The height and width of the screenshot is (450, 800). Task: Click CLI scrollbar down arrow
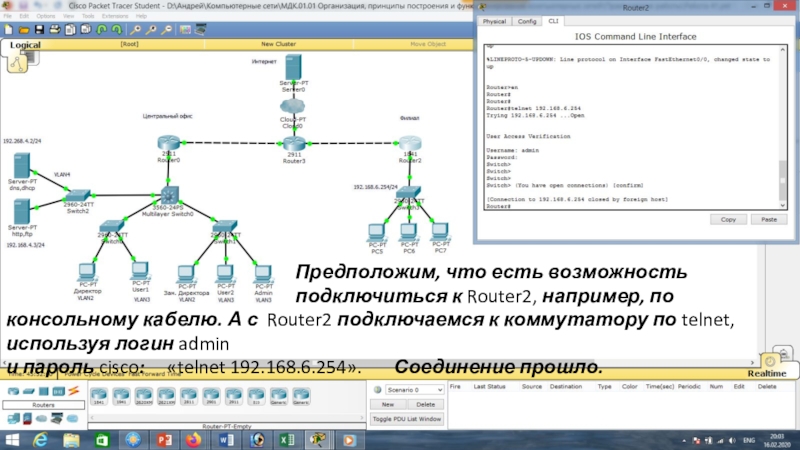[783, 205]
